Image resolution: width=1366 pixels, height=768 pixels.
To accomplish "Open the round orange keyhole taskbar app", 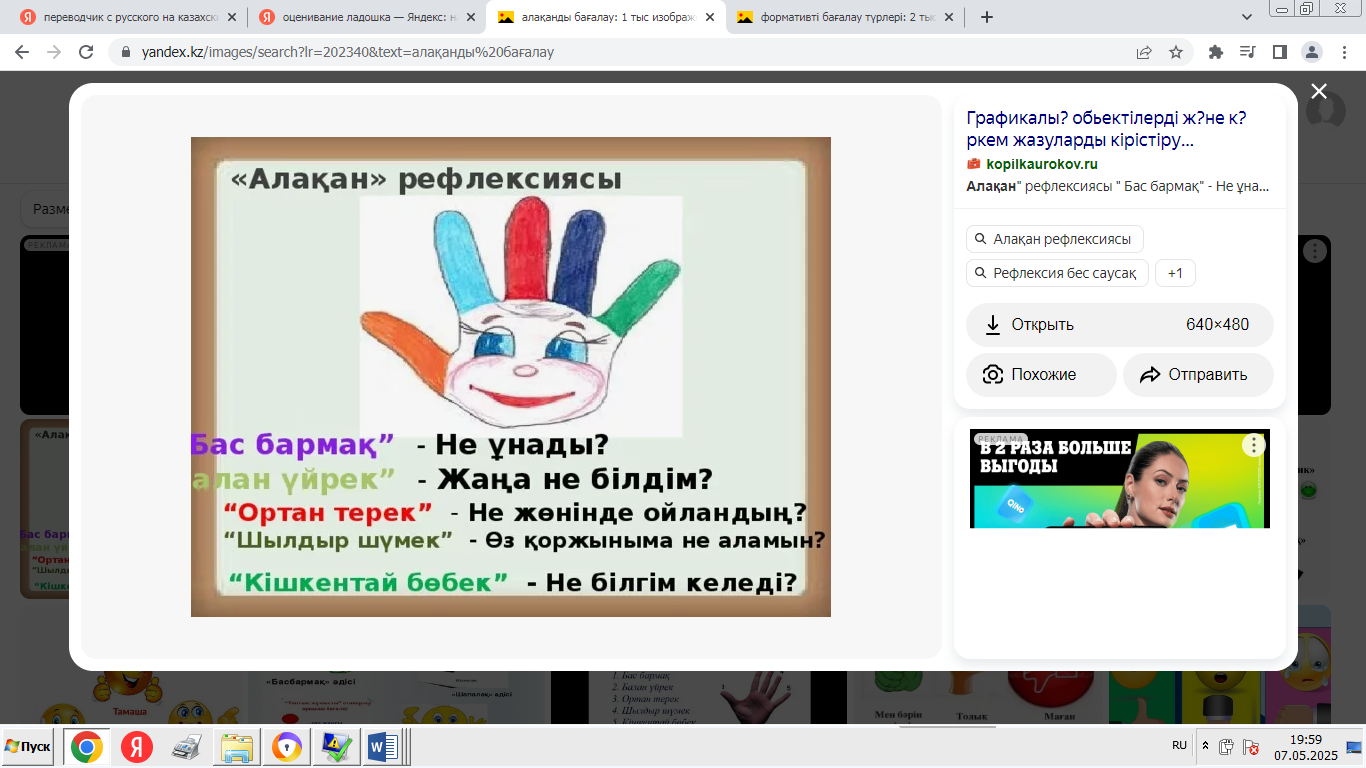I will (287, 747).
